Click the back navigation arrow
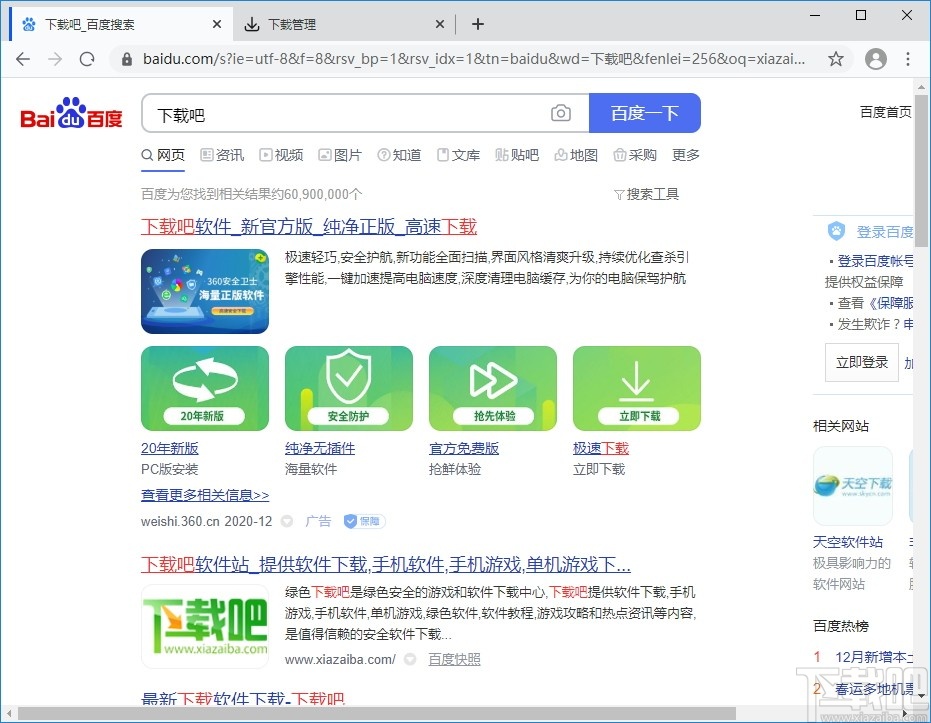This screenshot has height=723, width=931. tap(23, 59)
